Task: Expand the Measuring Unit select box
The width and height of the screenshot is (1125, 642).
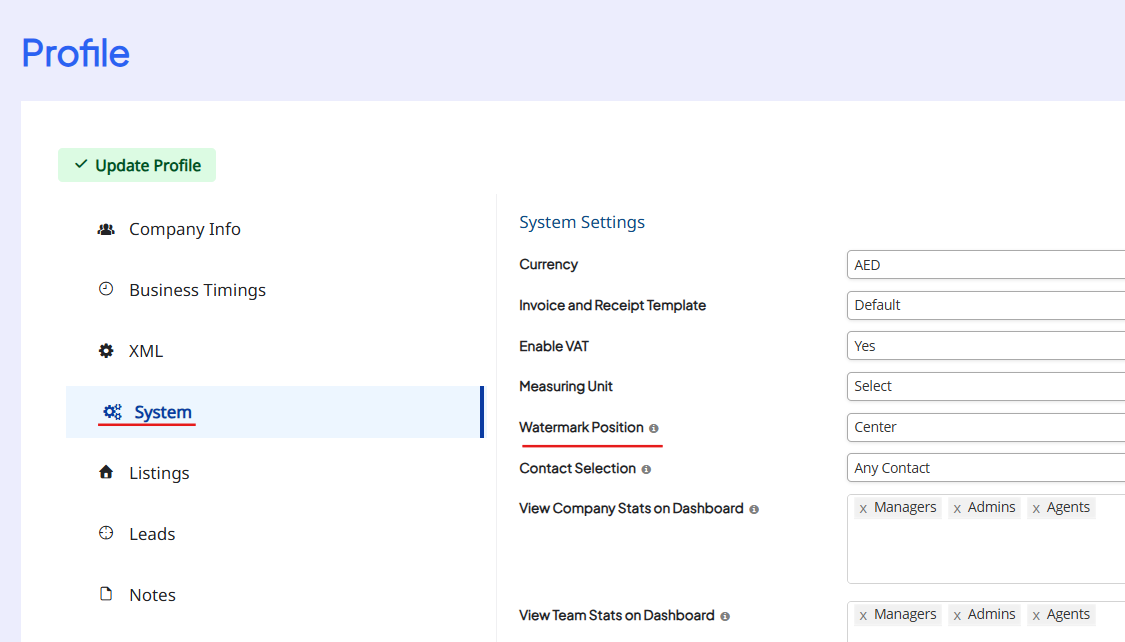Action: (x=985, y=386)
